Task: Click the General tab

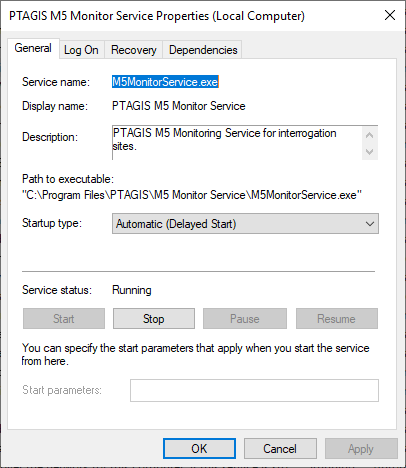Action: click(33, 48)
